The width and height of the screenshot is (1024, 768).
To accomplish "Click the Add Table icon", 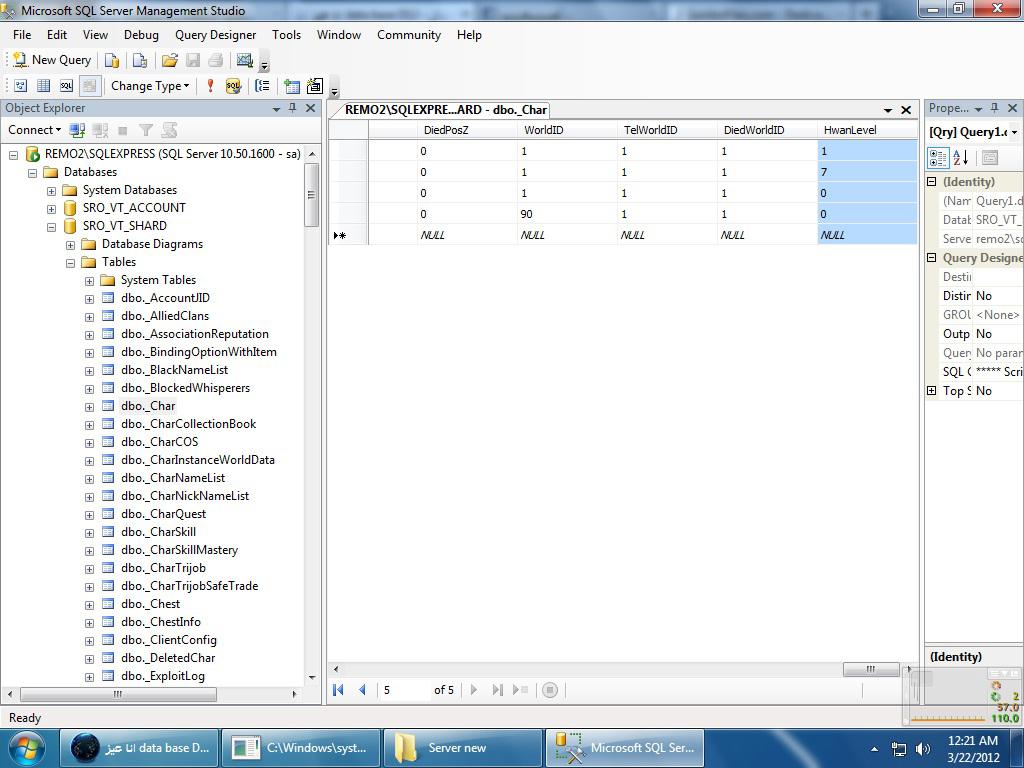I will [x=292, y=86].
